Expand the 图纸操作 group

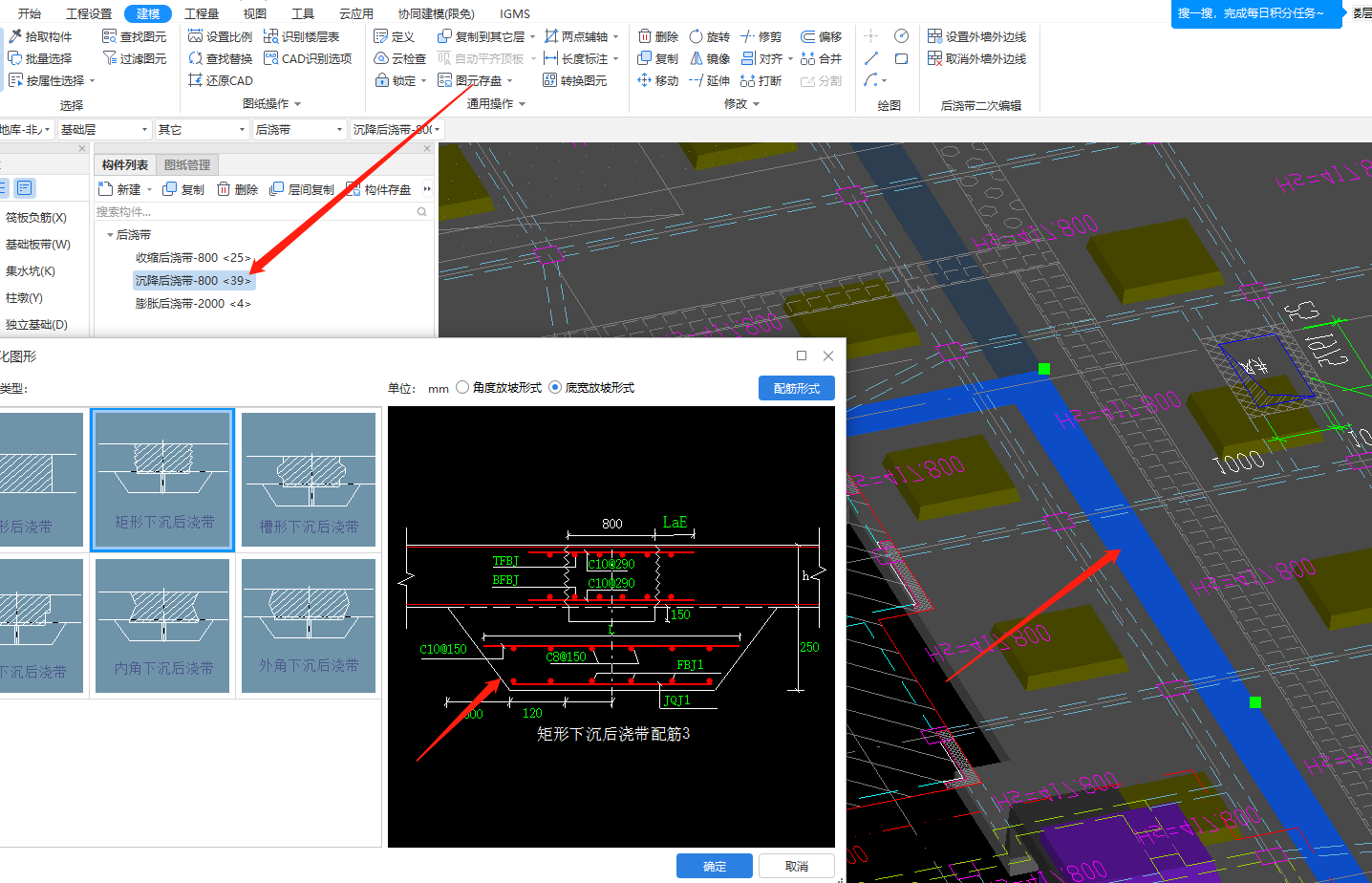pyautogui.click(x=297, y=103)
